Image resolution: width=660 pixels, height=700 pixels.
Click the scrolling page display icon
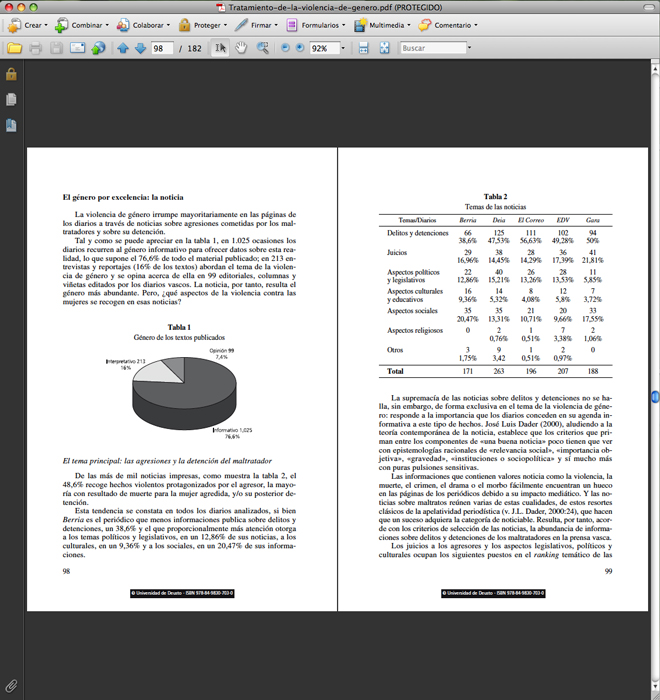pos(363,48)
